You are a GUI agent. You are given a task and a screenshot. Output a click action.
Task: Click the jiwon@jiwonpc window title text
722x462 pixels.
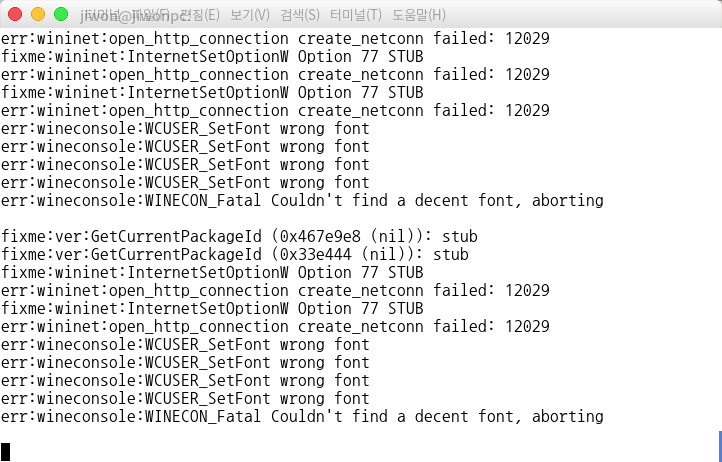click(135, 16)
